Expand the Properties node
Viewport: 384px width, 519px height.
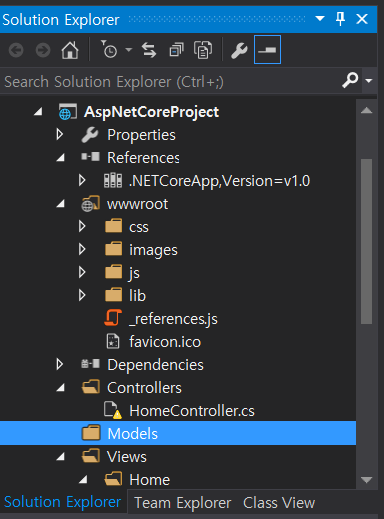(60, 134)
